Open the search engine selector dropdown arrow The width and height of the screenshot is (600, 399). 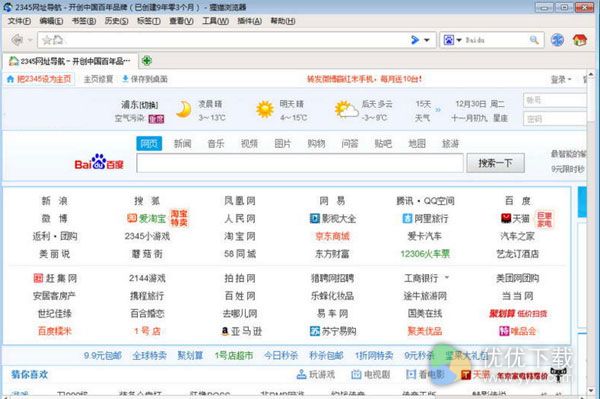point(459,40)
